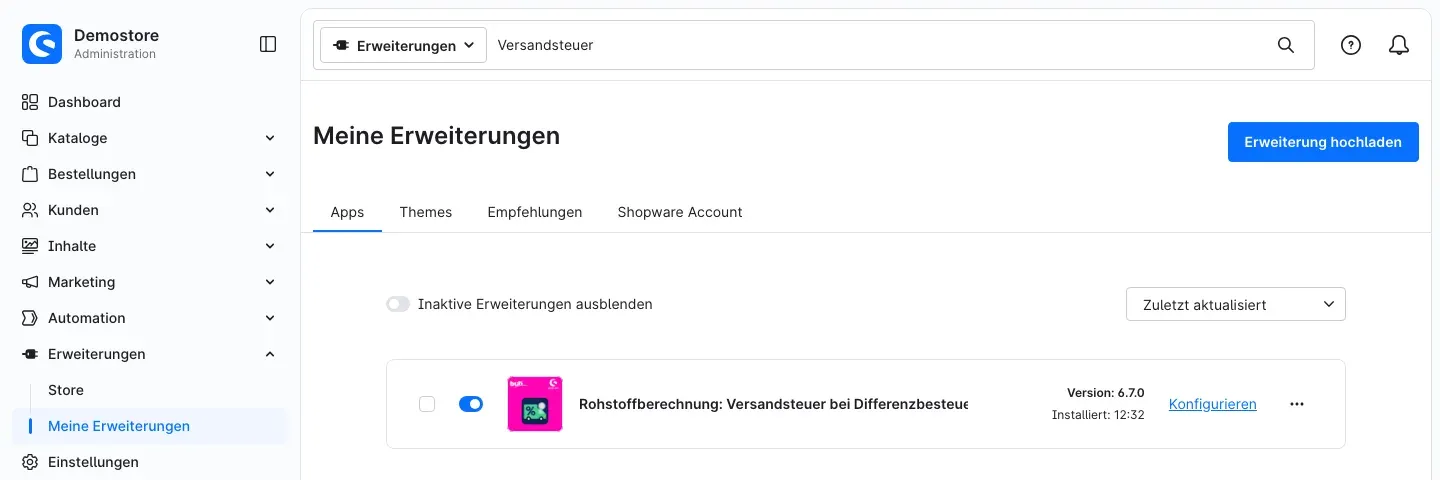Open Einstellungen menu entry label
This screenshot has width=1440, height=480.
pyautogui.click(x=93, y=462)
